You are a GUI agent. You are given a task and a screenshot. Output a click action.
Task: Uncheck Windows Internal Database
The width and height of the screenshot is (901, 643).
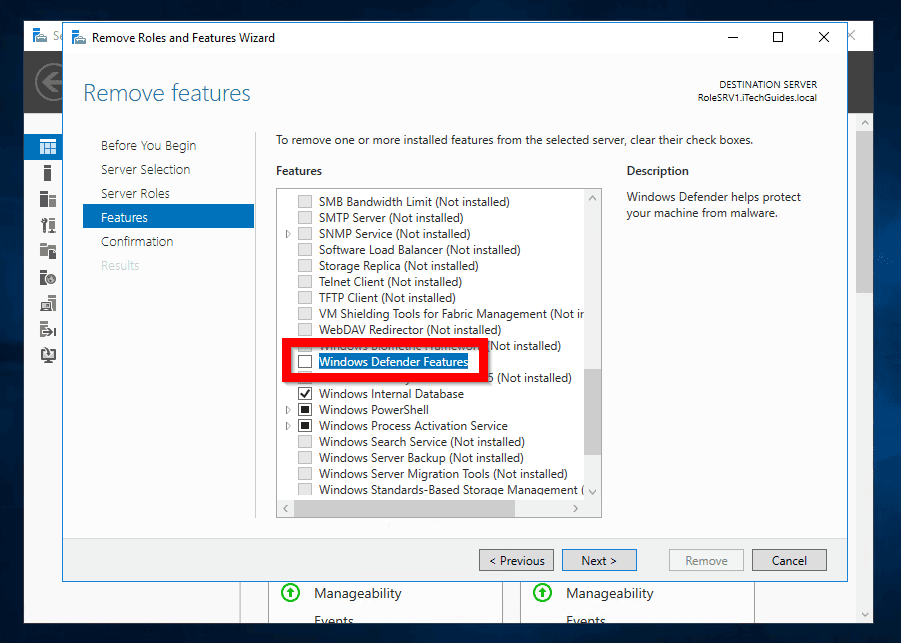[x=304, y=393]
